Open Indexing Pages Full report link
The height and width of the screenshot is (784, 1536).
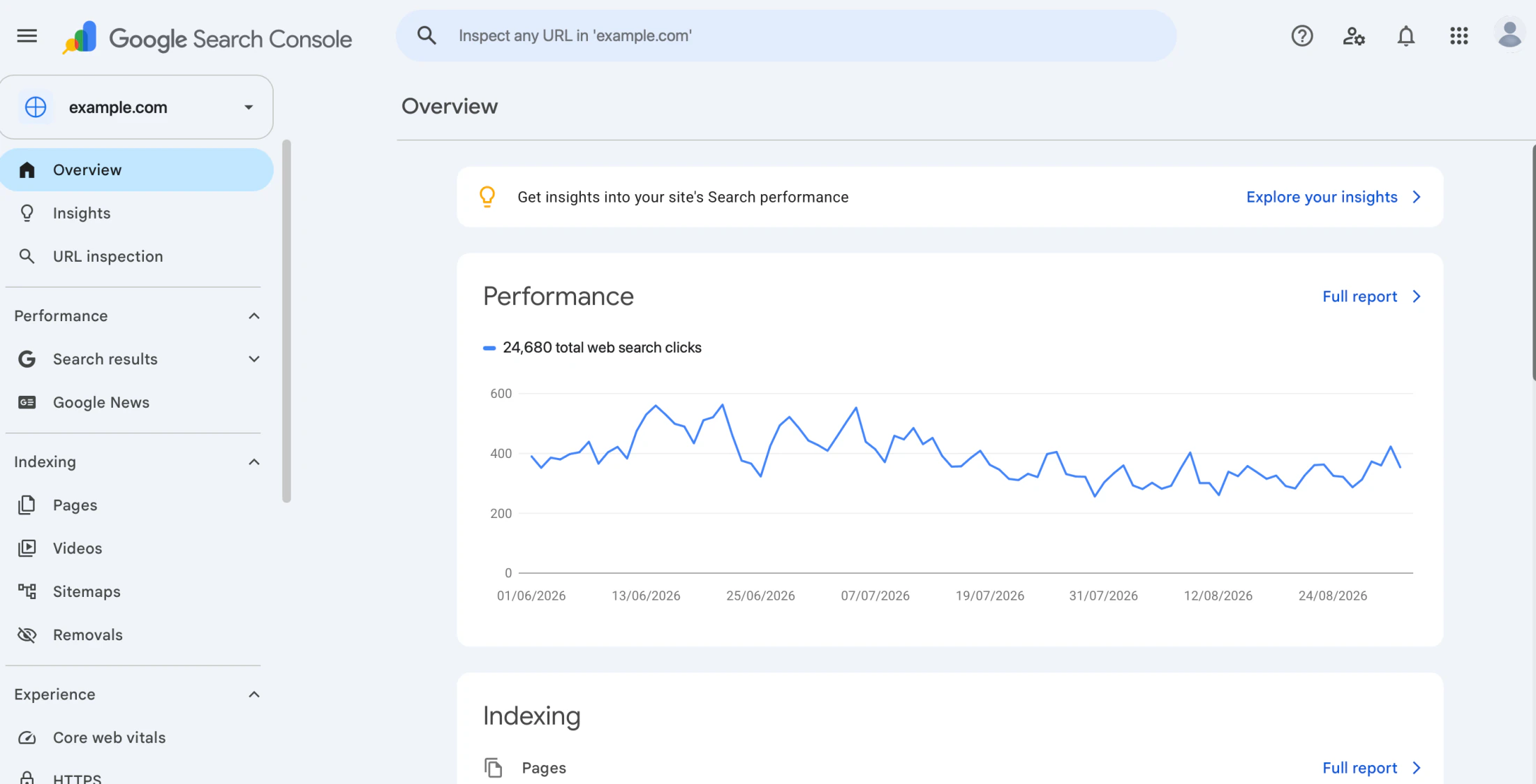(x=1359, y=768)
